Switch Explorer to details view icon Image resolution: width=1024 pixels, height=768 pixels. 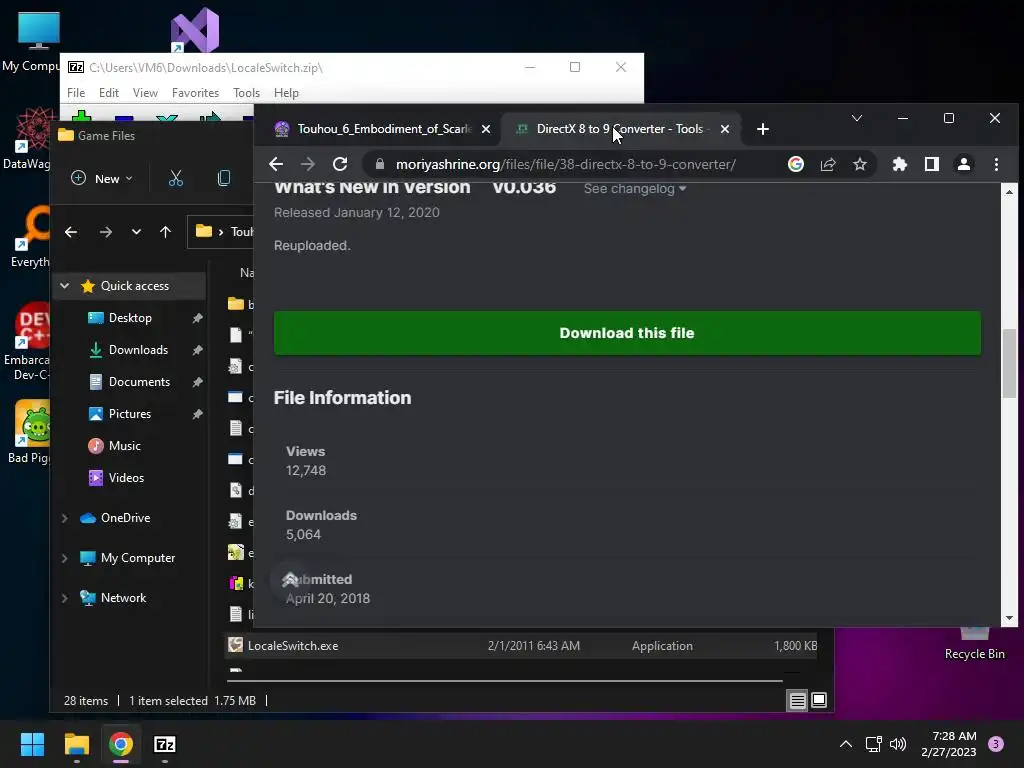point(797,701)
